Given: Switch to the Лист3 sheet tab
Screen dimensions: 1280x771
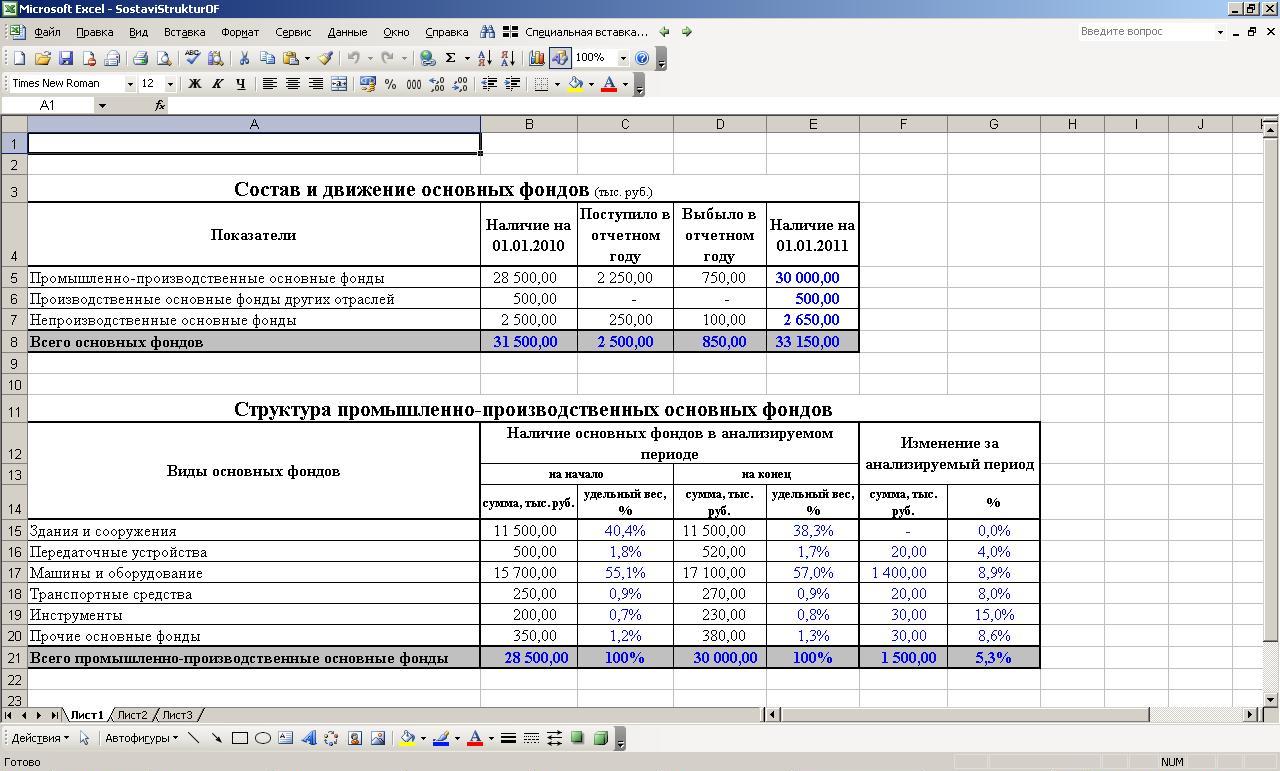Looking at the screenshot, I should pyautogui.click(x=177, y=715).
